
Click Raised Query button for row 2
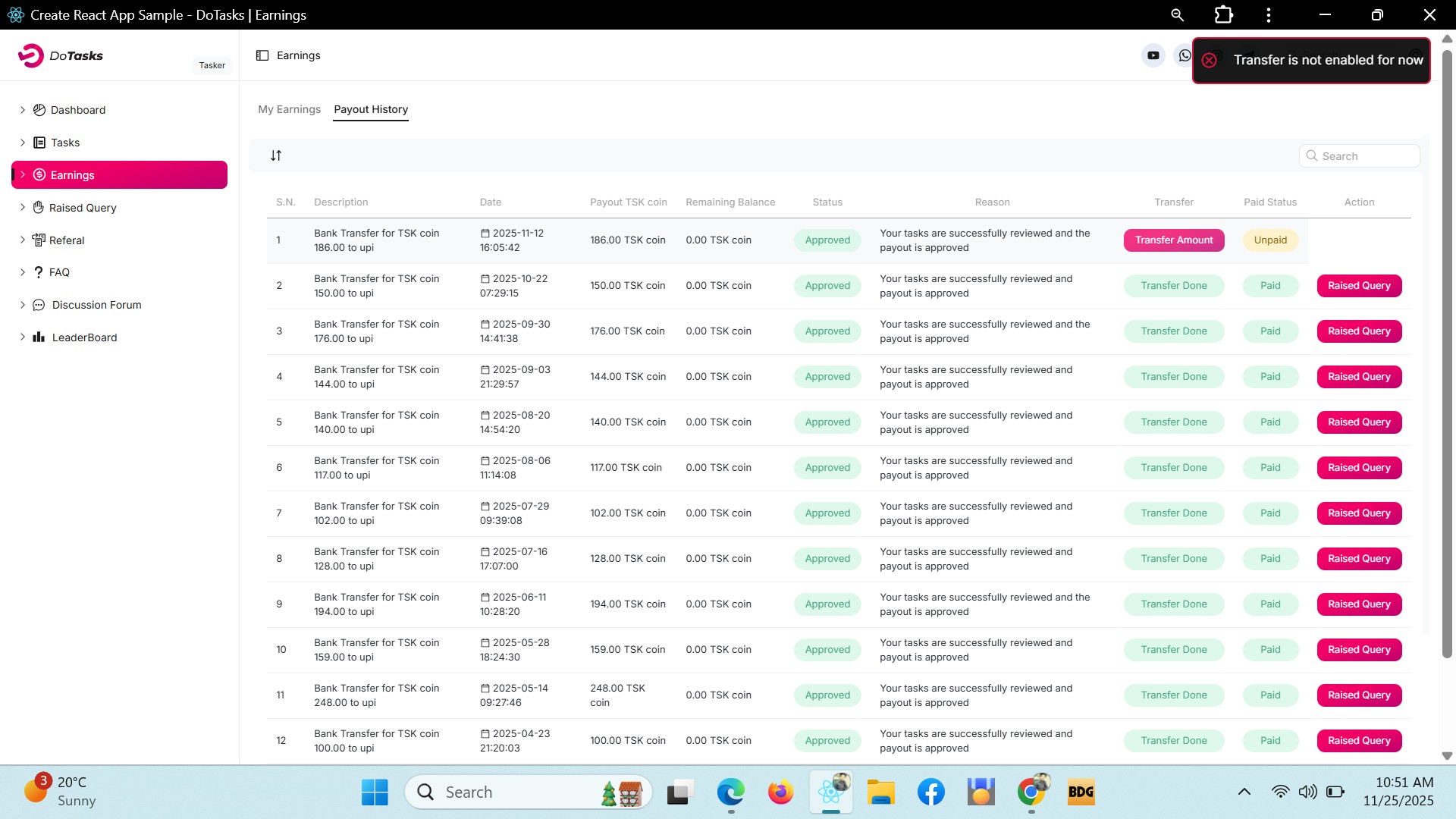pos(1359,286)
